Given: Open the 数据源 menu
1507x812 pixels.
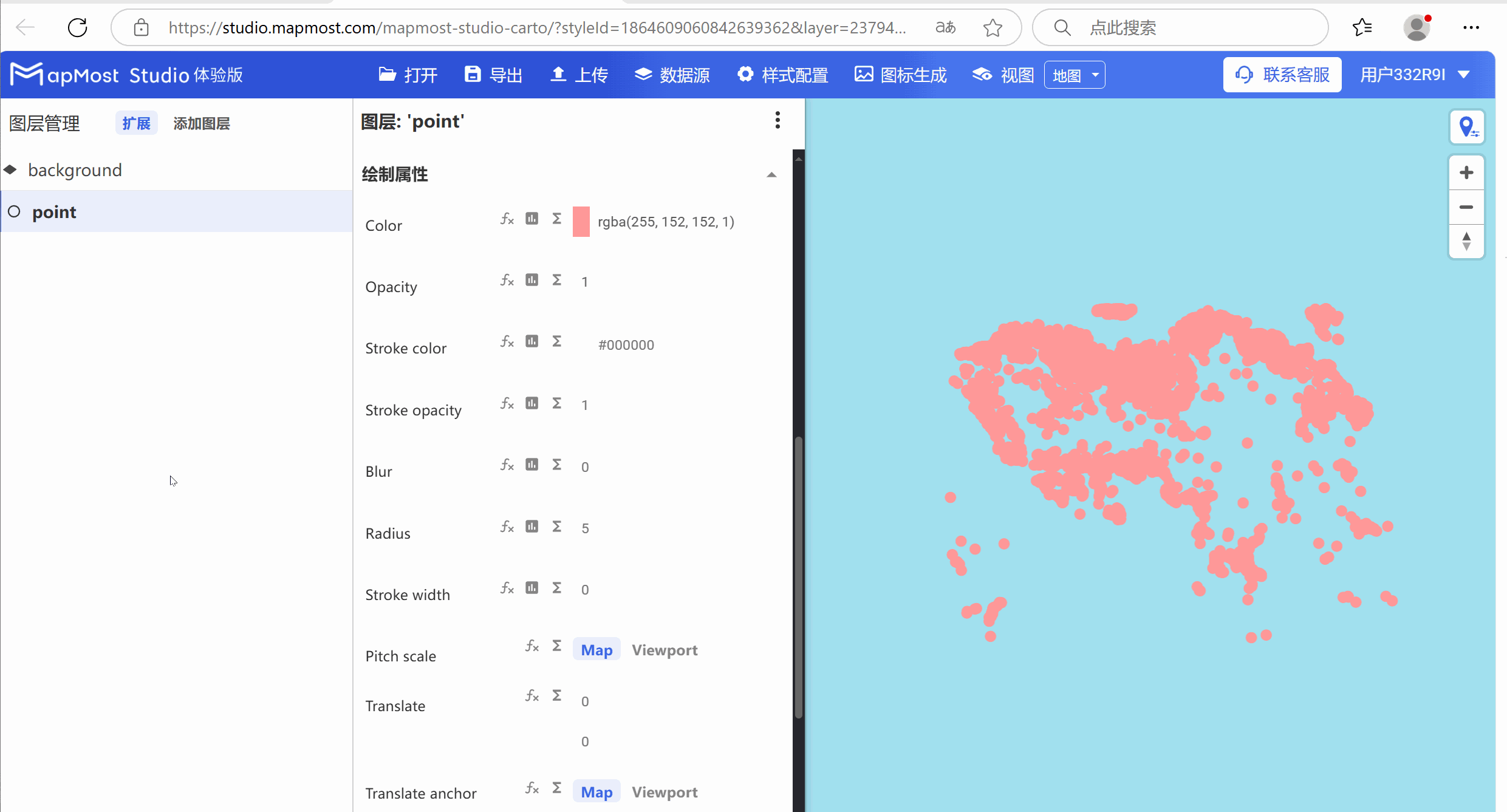Looking at the screenshot, I should 672,74.
